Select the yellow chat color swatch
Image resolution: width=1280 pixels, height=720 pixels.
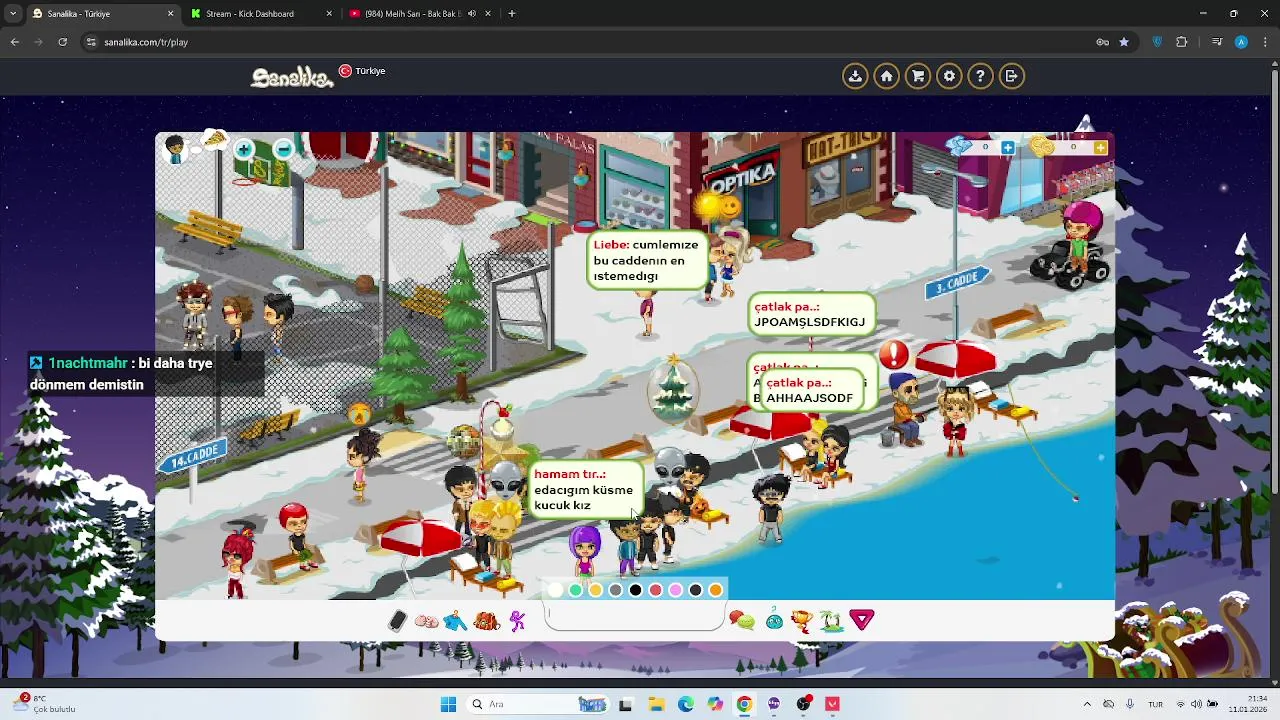coord(596,590)
